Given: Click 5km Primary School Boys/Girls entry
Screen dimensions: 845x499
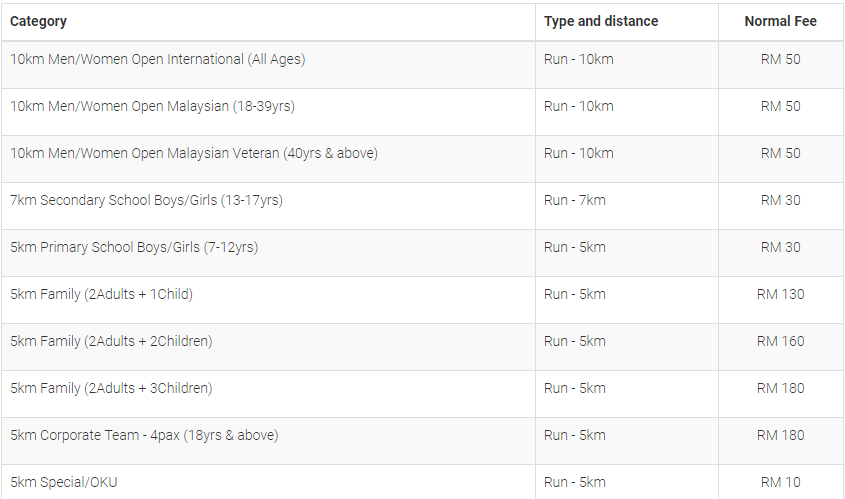Looking at the screenshot, I should point(134,247).
